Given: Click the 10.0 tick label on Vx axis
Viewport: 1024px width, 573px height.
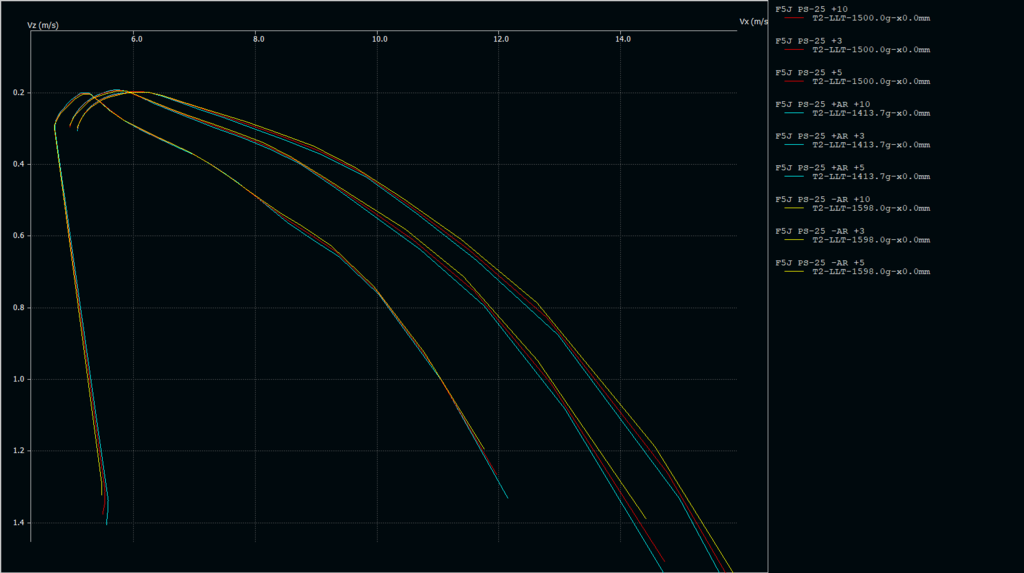Looking at the screenshot, I should 379,39.
